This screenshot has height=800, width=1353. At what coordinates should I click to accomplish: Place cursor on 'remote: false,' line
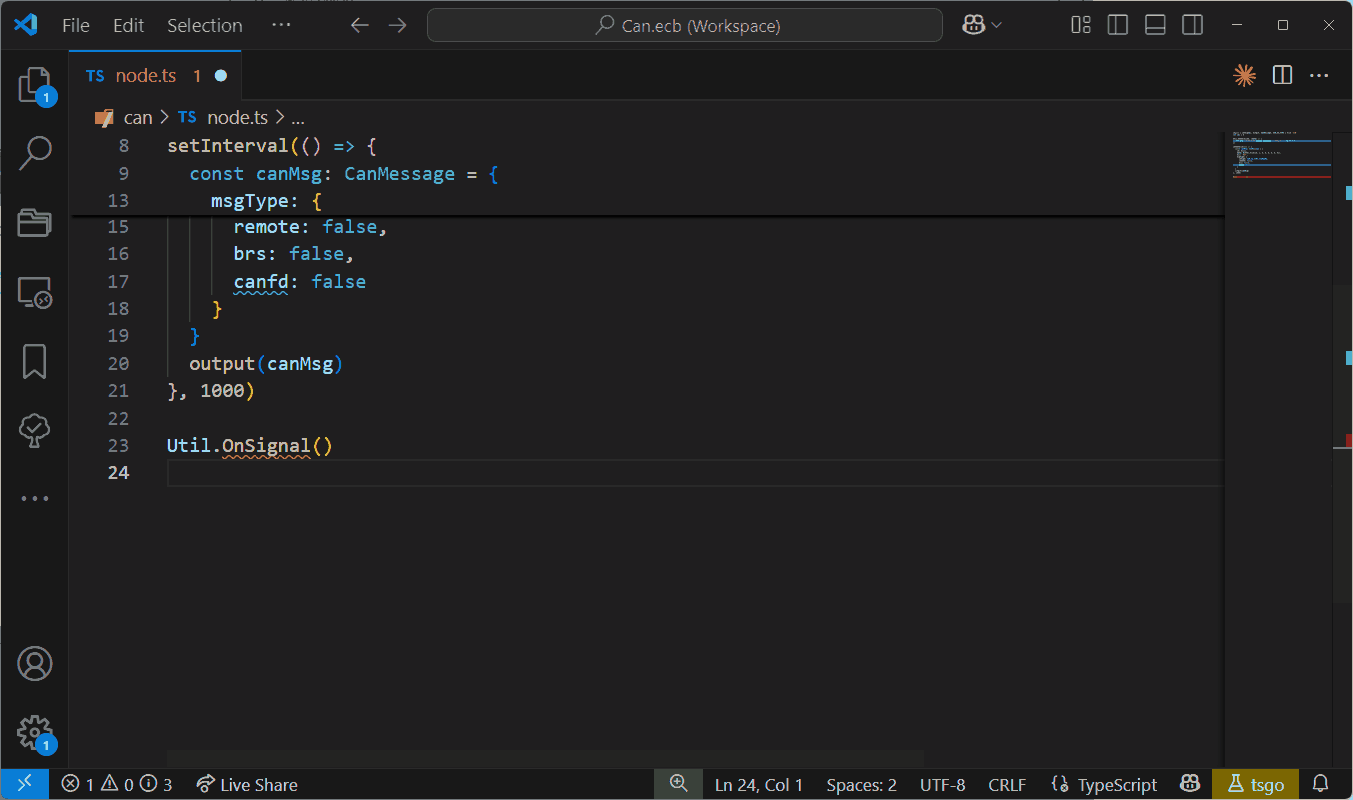[x=310, y=227]
